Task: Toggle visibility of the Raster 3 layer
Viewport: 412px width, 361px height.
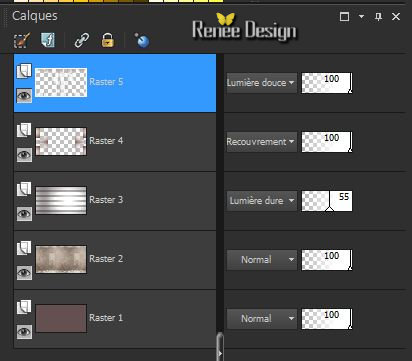Action: [x=24, y=214]
